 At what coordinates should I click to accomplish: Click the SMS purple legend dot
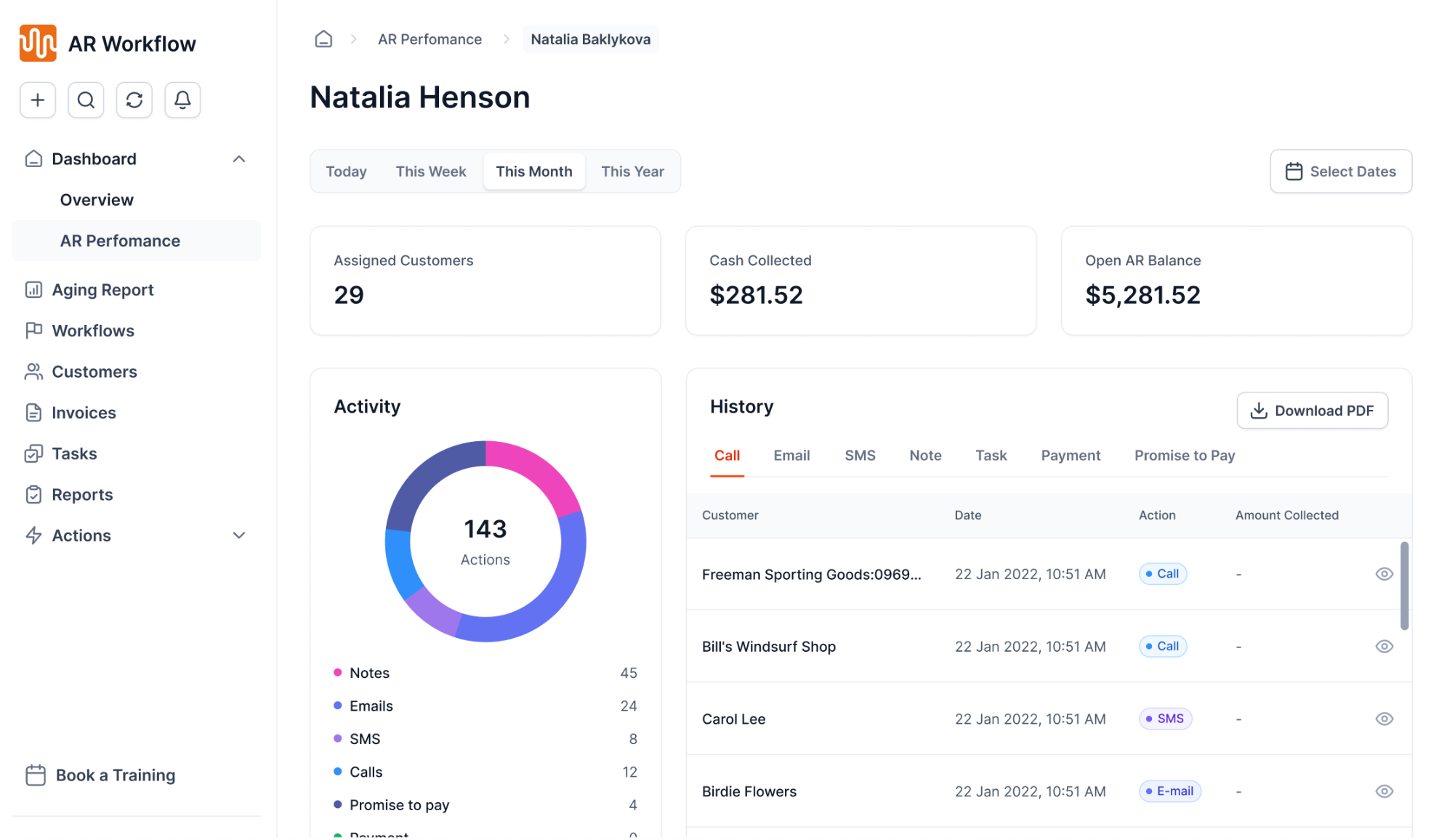[x=337, y=738]
